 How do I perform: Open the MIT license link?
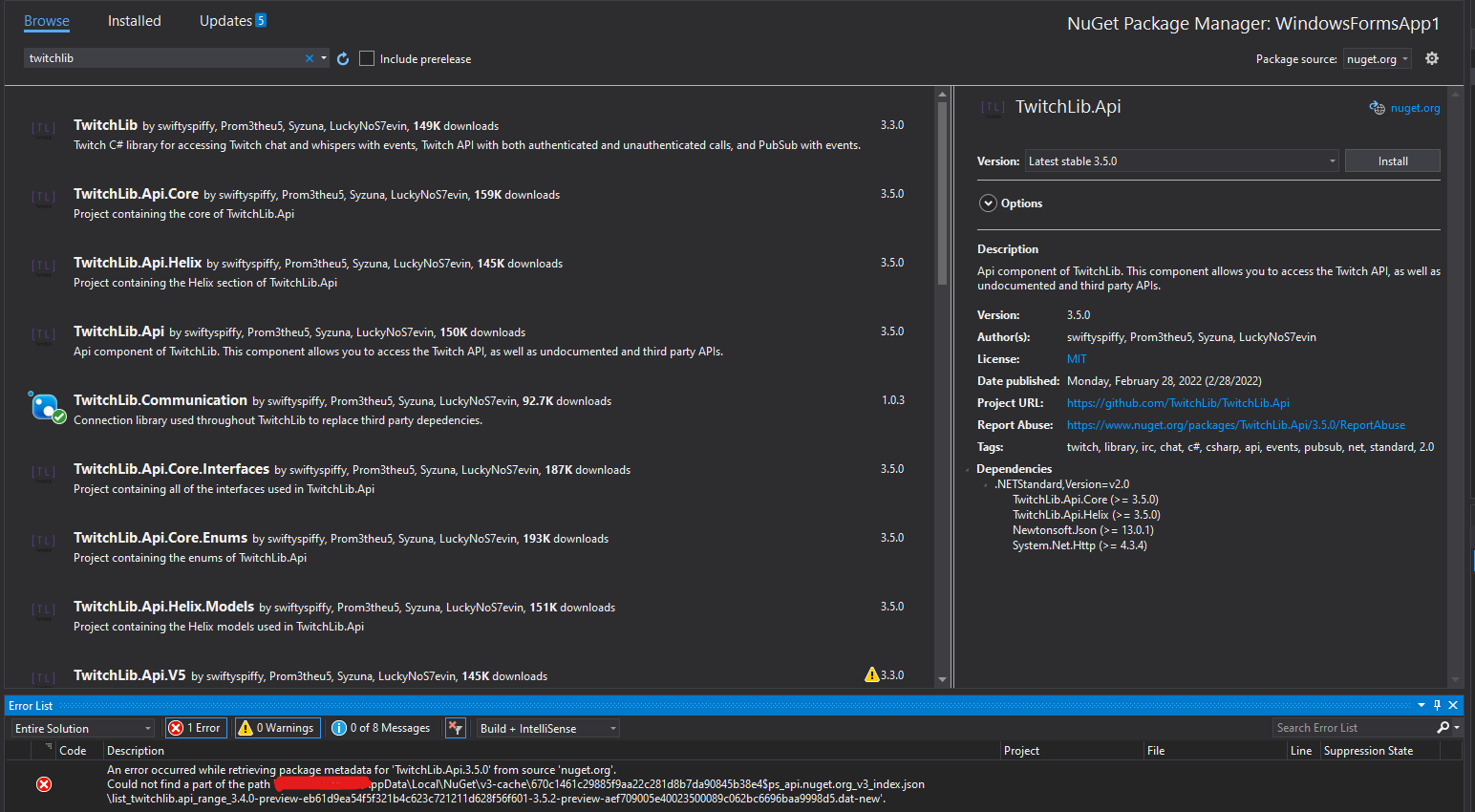coord(1077,359)
